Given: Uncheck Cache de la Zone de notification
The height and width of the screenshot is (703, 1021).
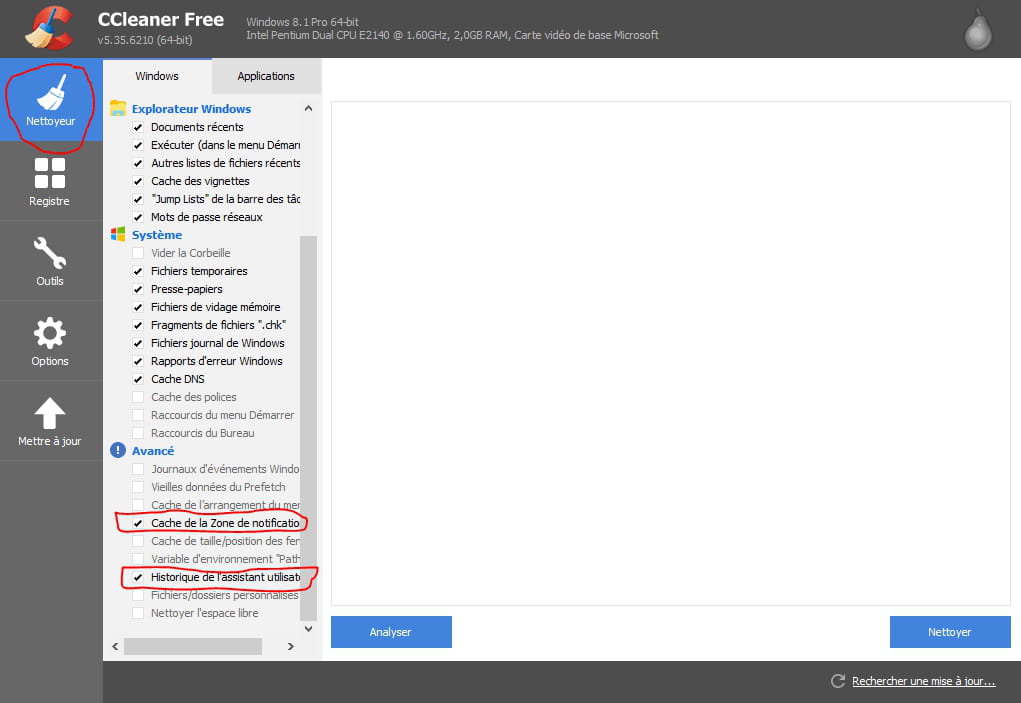Looking at the screenshot, I should tap(138, 523).
